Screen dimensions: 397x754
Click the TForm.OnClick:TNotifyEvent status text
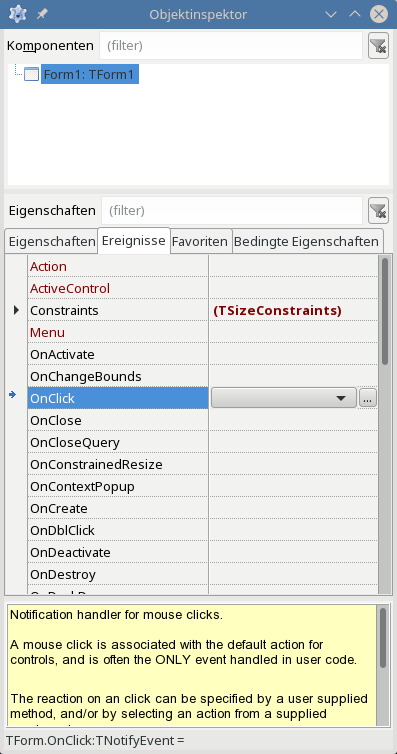(95, 740)
